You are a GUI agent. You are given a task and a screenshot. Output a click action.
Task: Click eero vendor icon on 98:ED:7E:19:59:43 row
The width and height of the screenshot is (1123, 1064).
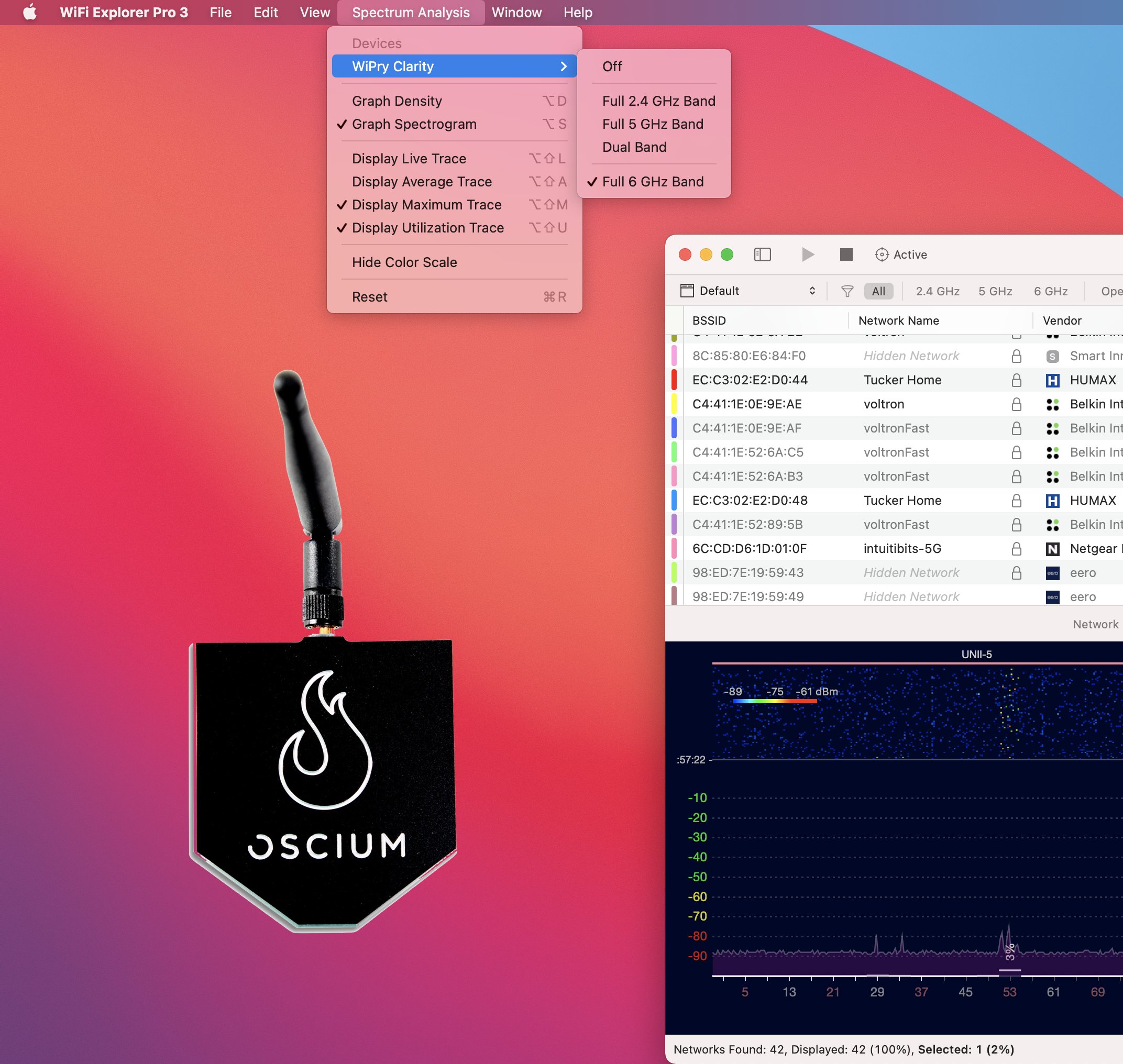coord(1053,573)
